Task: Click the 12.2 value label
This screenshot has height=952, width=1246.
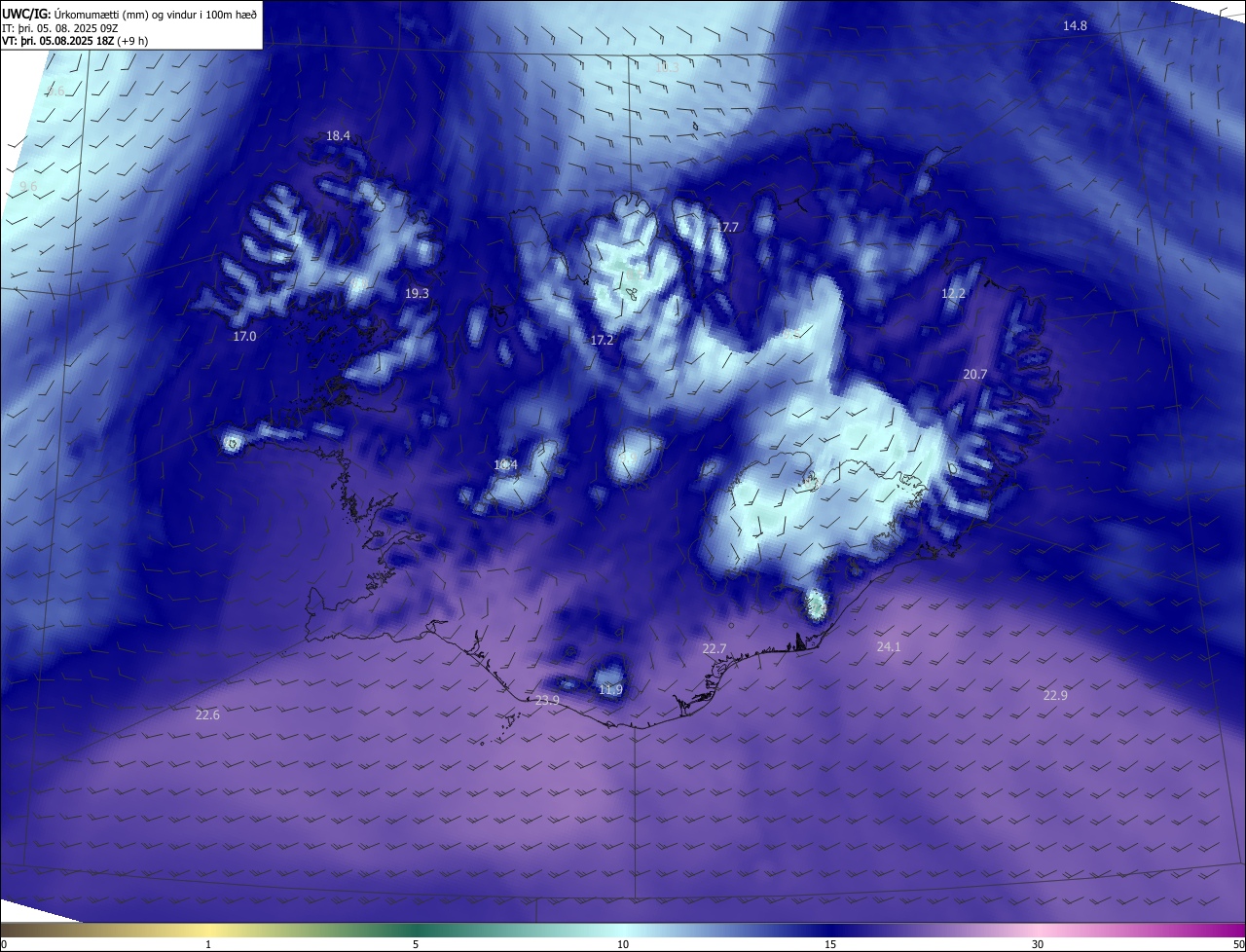Action: coord(953,293)
